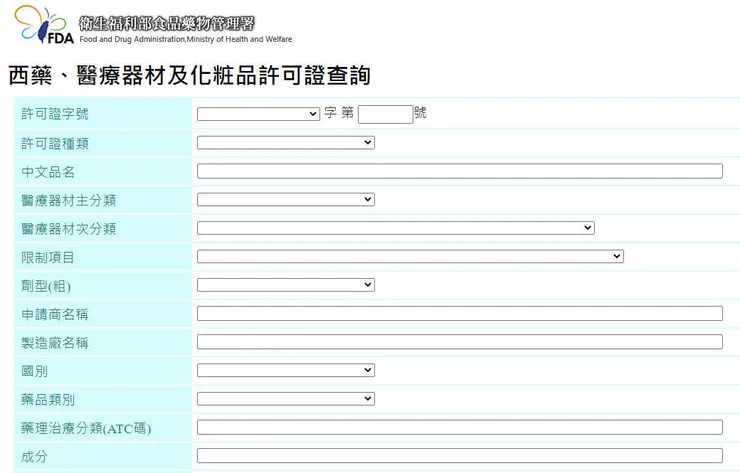The height and width of the screenshot is (473, 740).
Task: Click the 成分 row label
Action: tap(34, 456)
